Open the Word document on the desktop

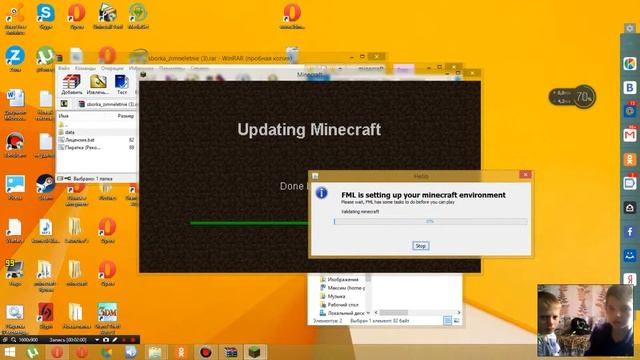tap(16, 105)
